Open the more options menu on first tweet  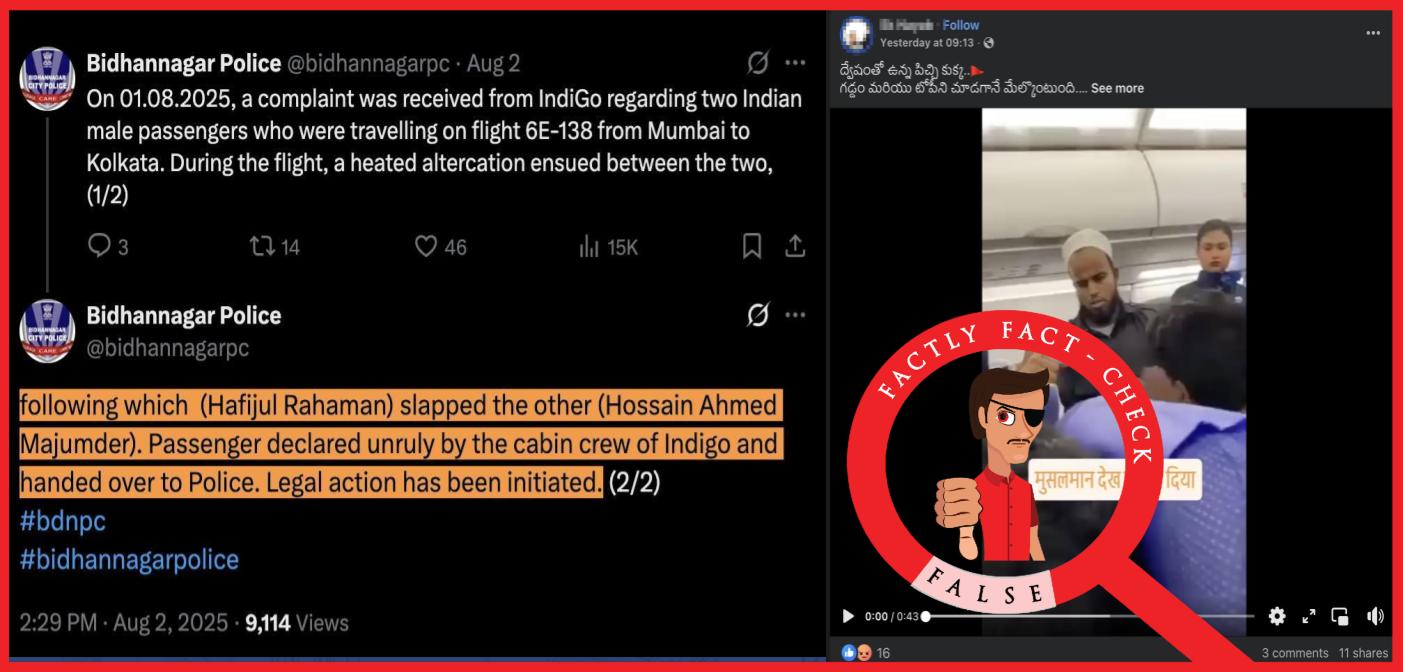(795, 63)
